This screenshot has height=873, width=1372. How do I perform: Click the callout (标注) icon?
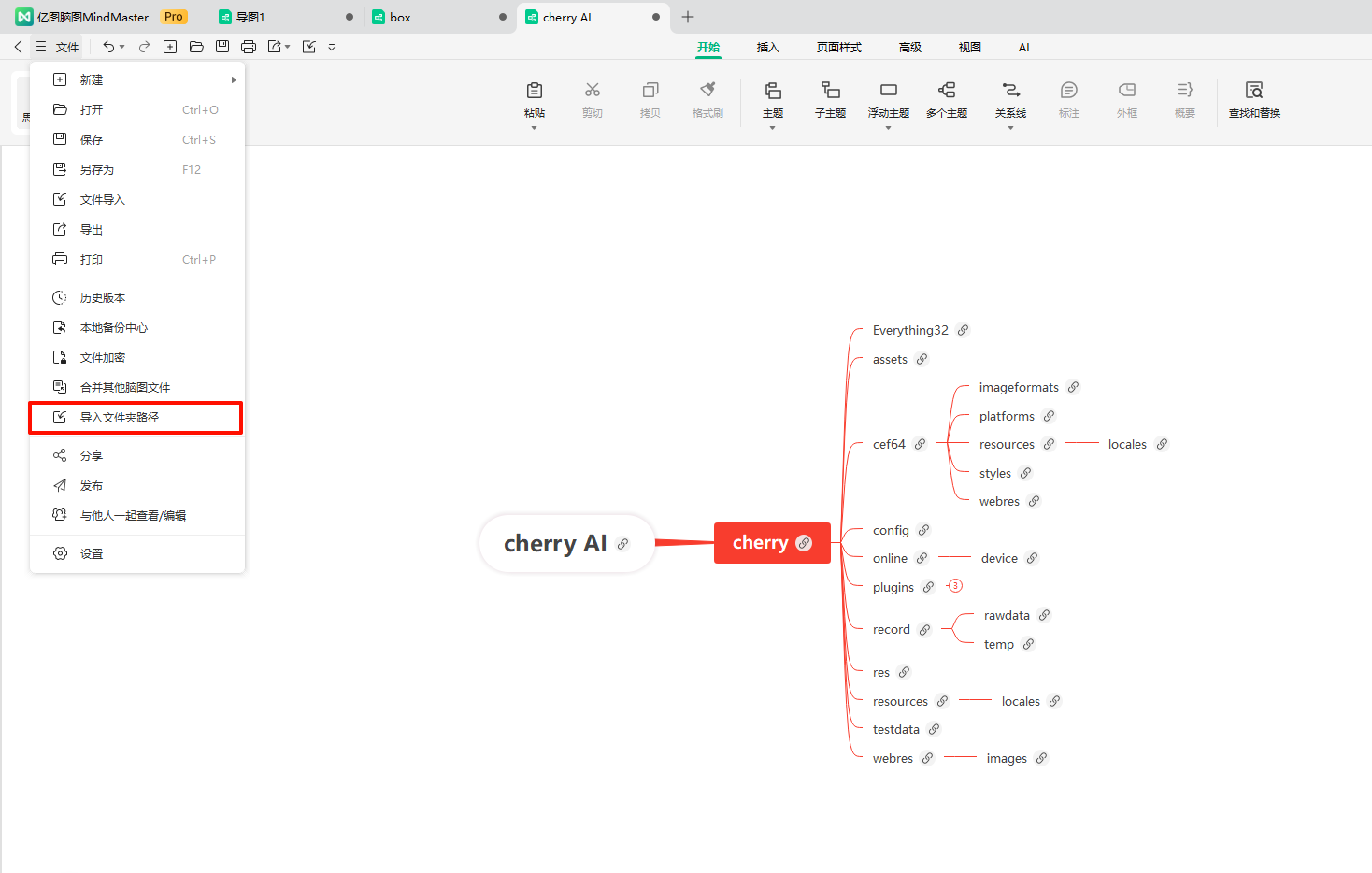[x=1069, y=90]
